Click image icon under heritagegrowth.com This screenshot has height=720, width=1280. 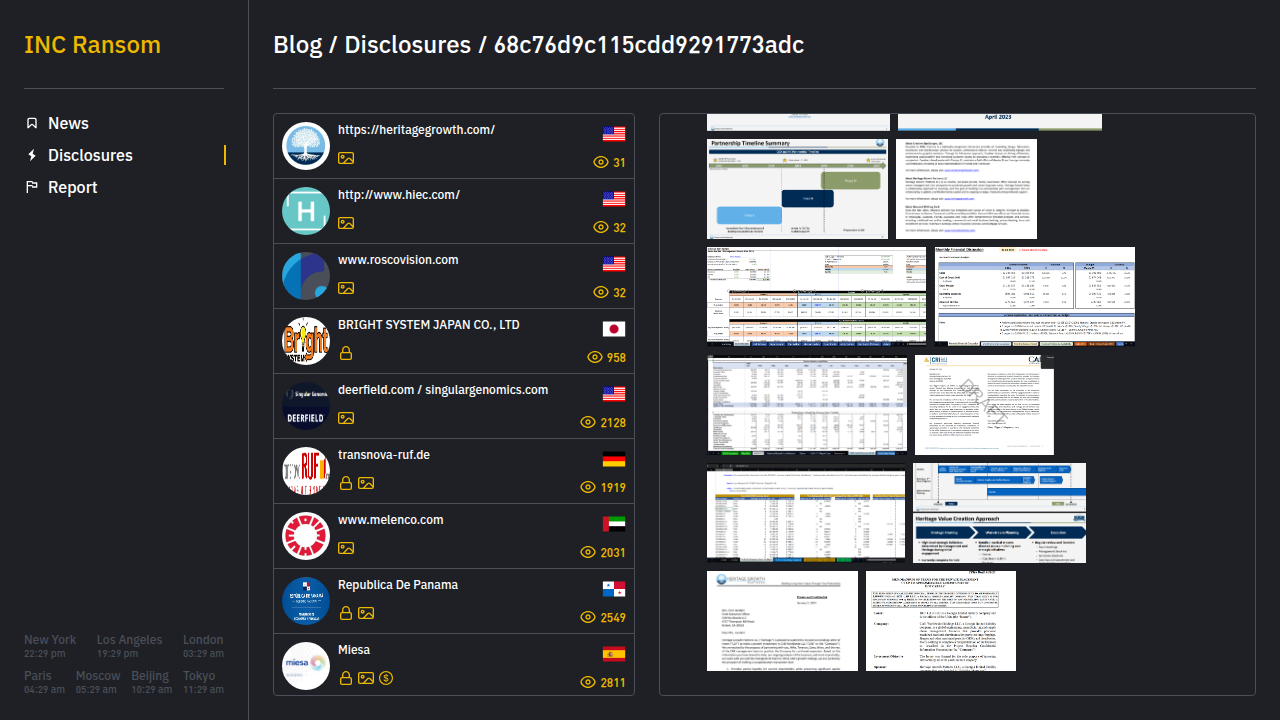pyautogui.click(x=346, y=158)
